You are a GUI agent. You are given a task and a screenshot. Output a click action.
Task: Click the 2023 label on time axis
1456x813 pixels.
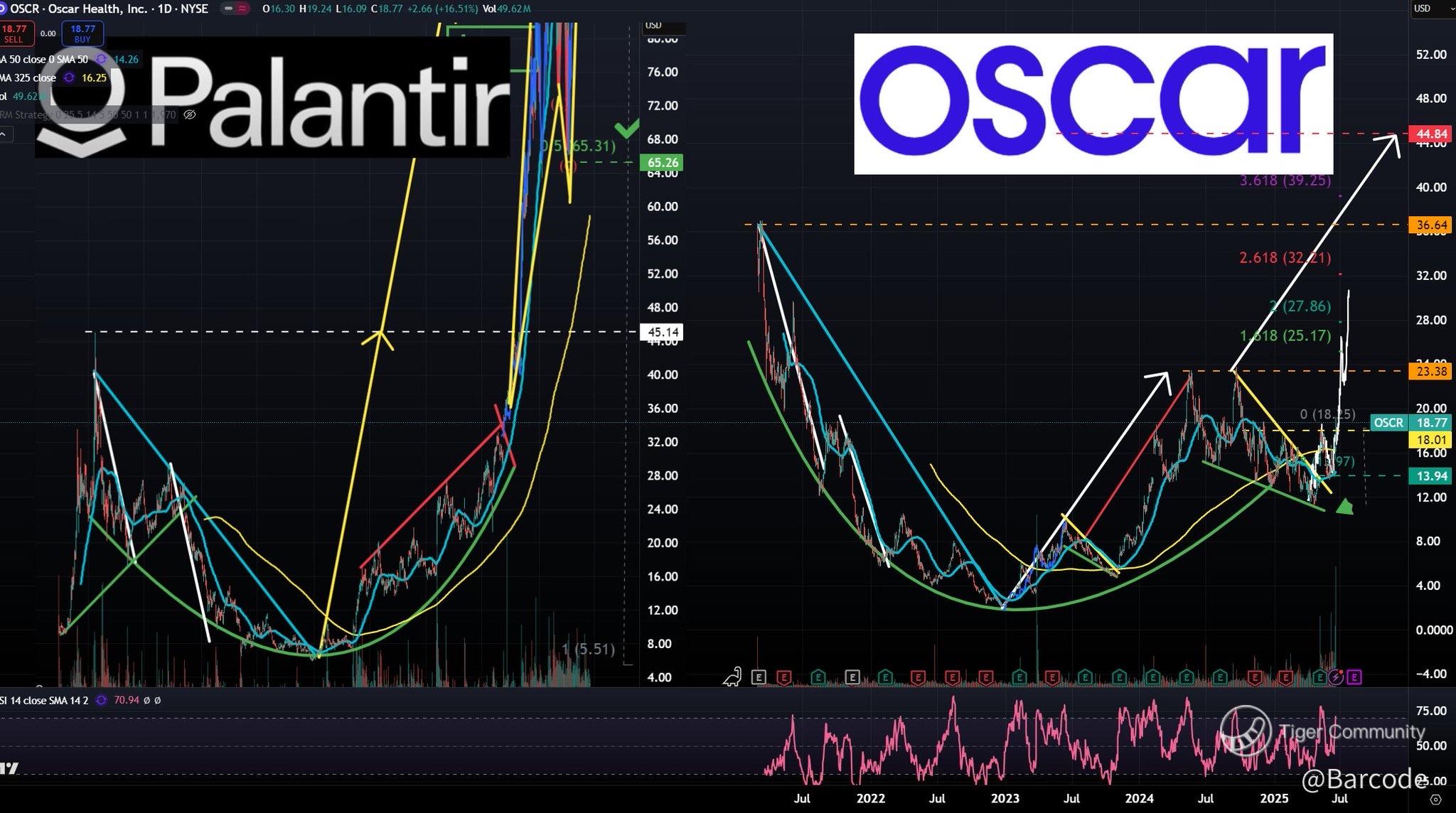tap(1005, 798)
